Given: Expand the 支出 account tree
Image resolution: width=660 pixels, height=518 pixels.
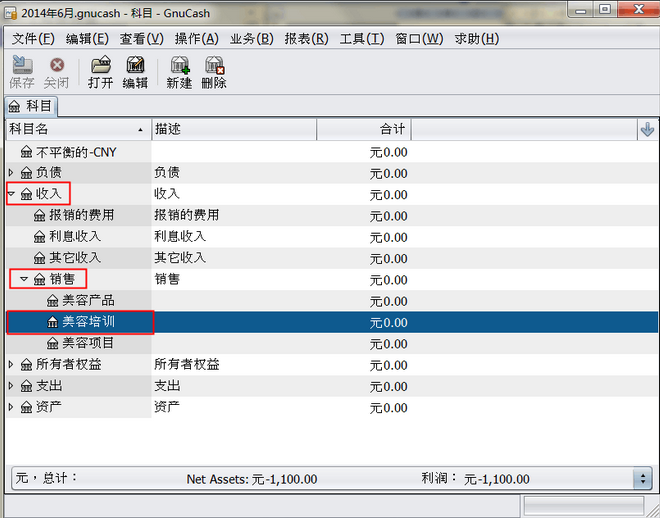Looking at the screenshot, I should (x=11, y=385).
